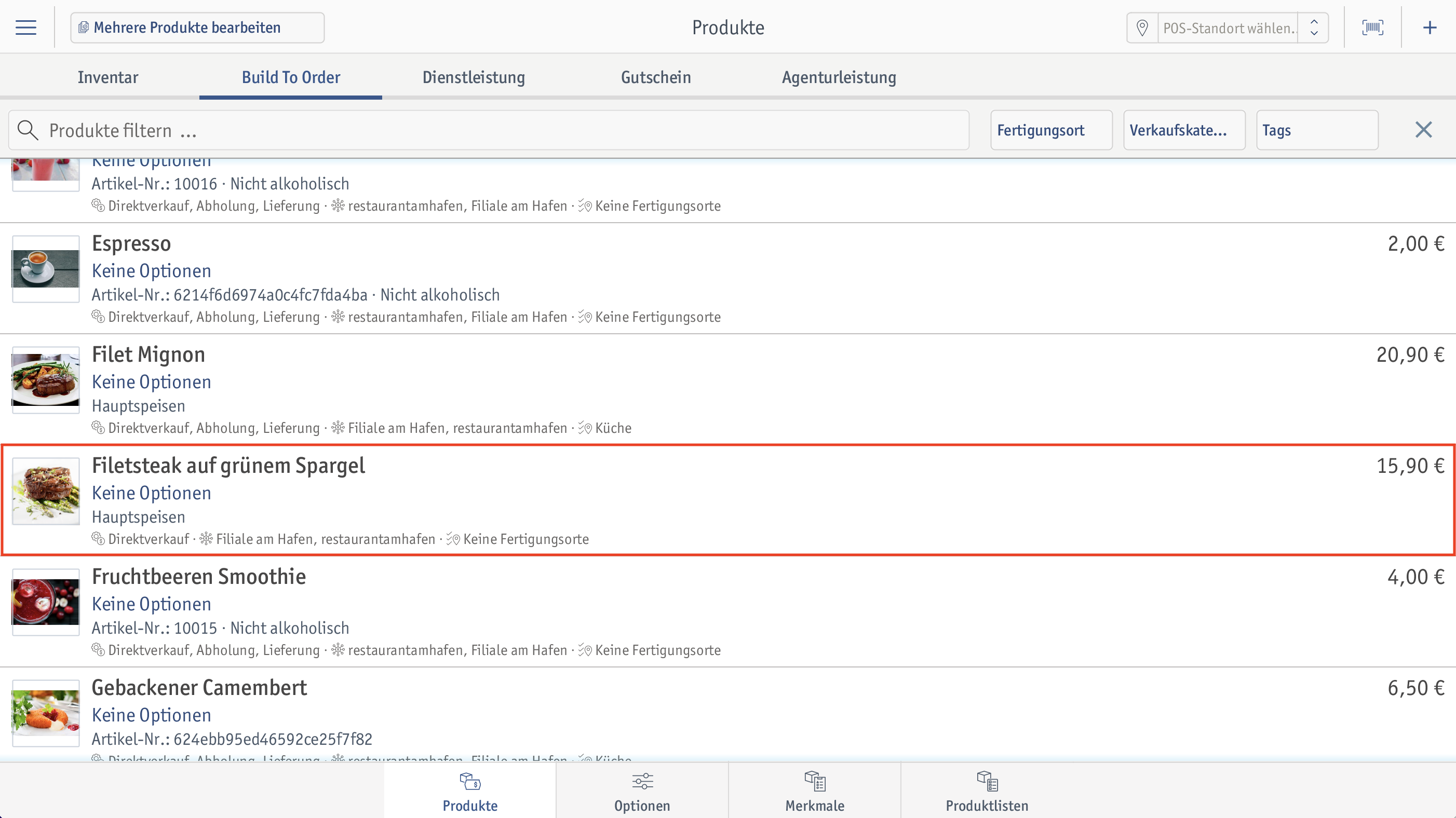Open the Filetsteak auf grünem Spargel thumbnail

(x=46, y=491)
